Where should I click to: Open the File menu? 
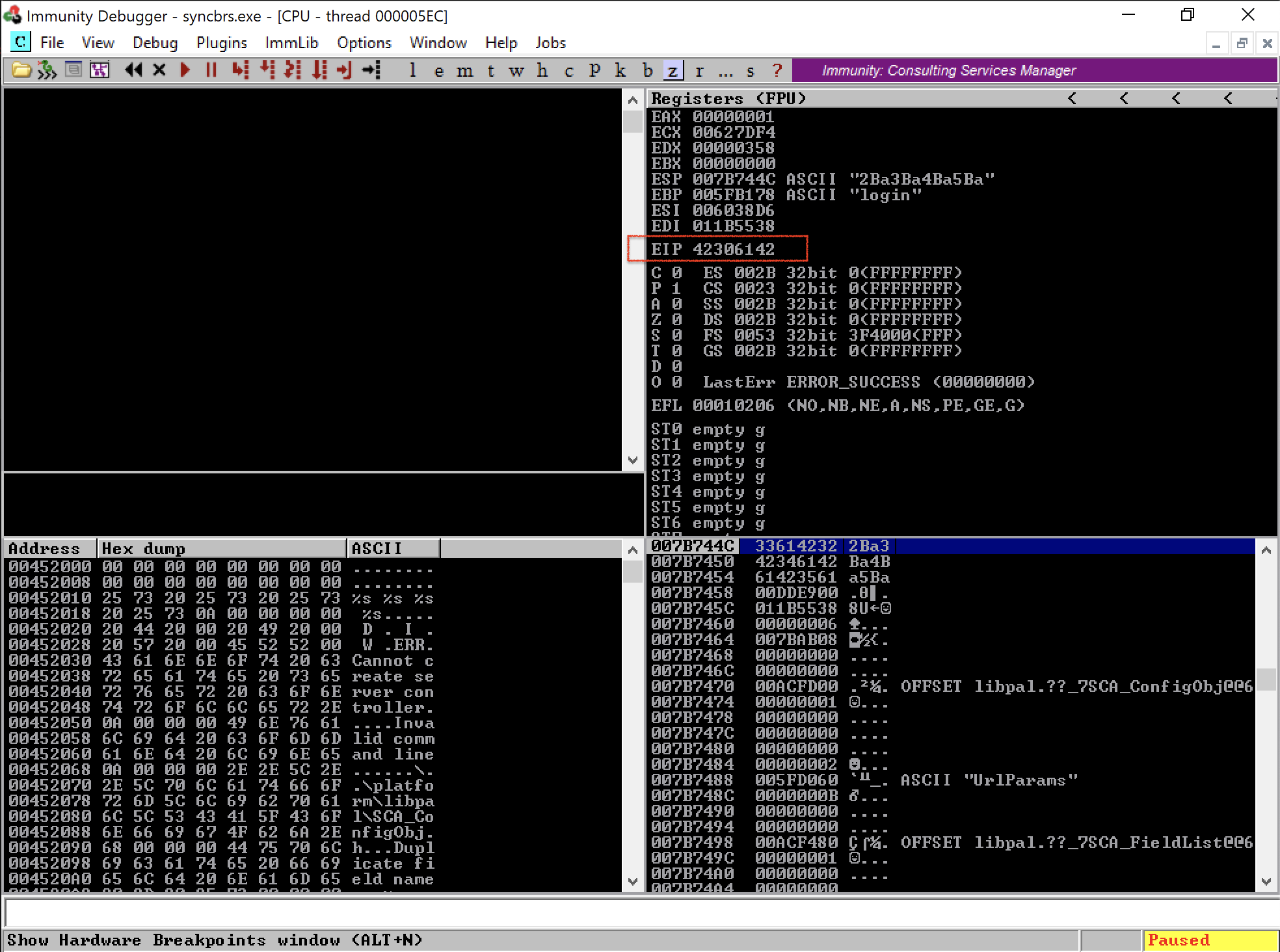pyautogui.click(x=52, y=43)
